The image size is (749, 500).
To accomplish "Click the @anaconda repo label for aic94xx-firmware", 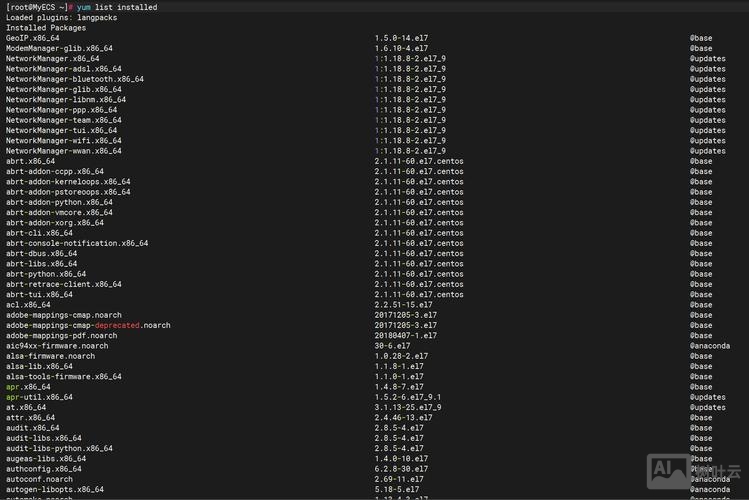I will point(710,346).
